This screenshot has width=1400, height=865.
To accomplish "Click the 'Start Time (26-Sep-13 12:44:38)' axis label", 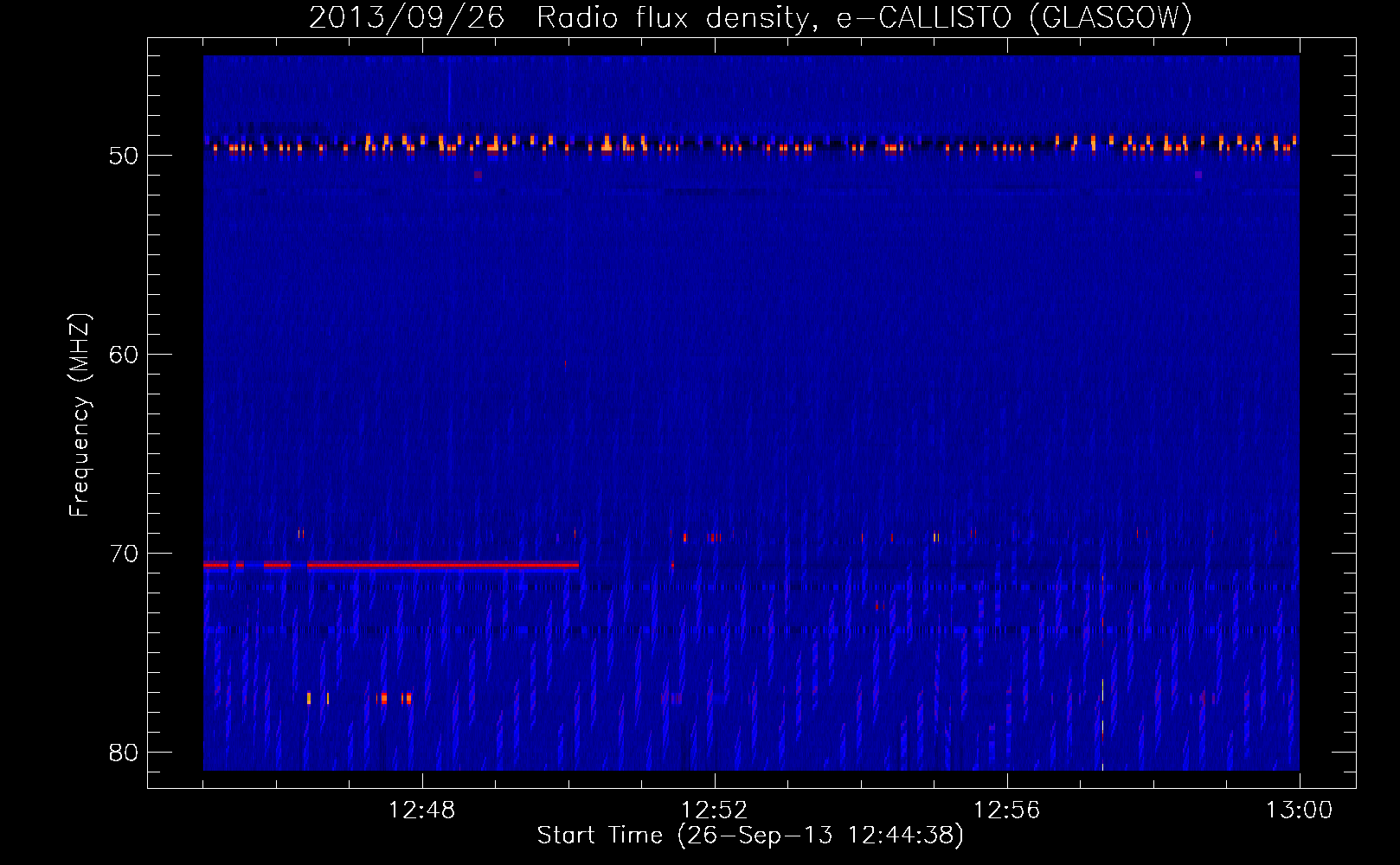I will (x=750, y=836).
